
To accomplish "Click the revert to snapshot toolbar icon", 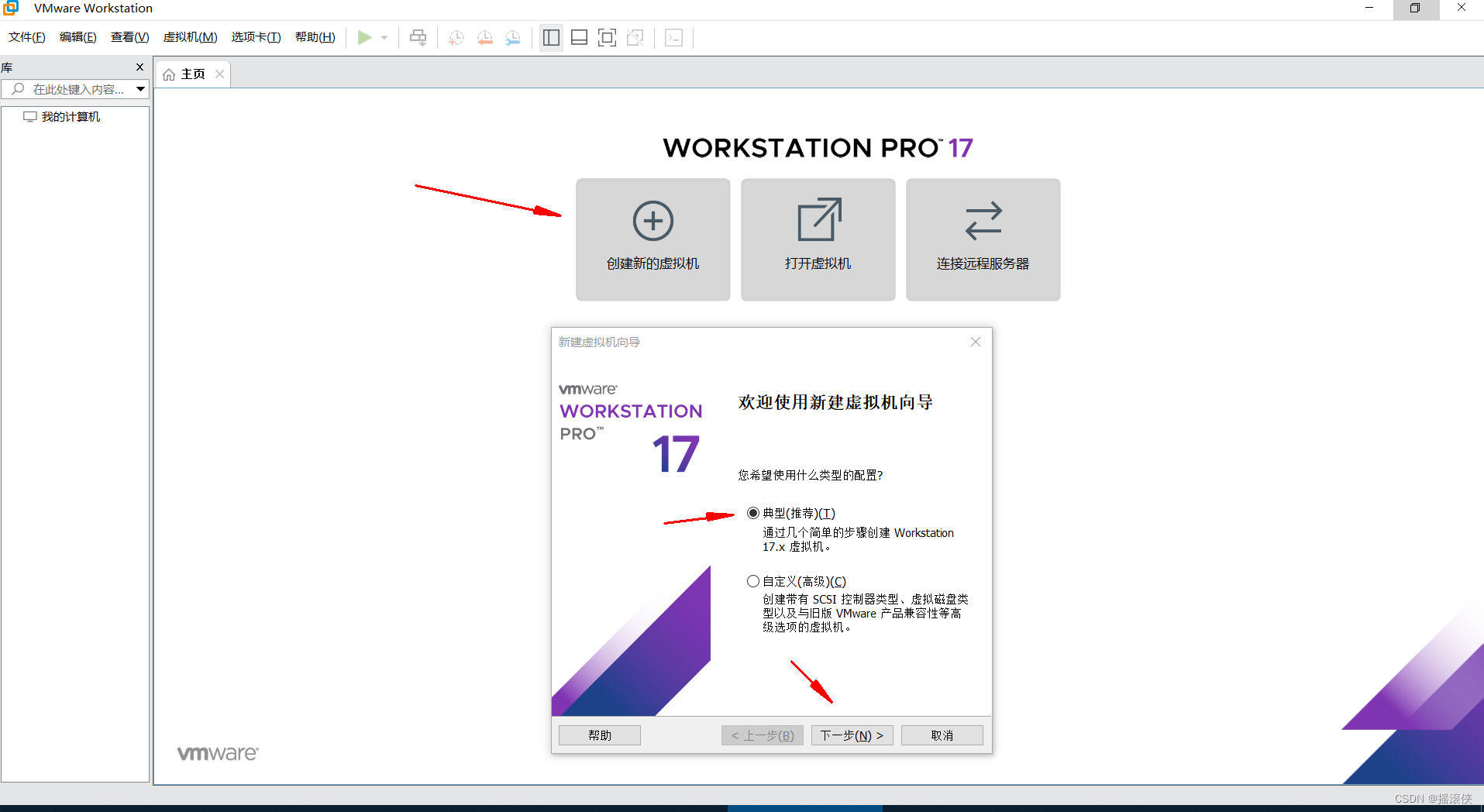I will [485, 37].
